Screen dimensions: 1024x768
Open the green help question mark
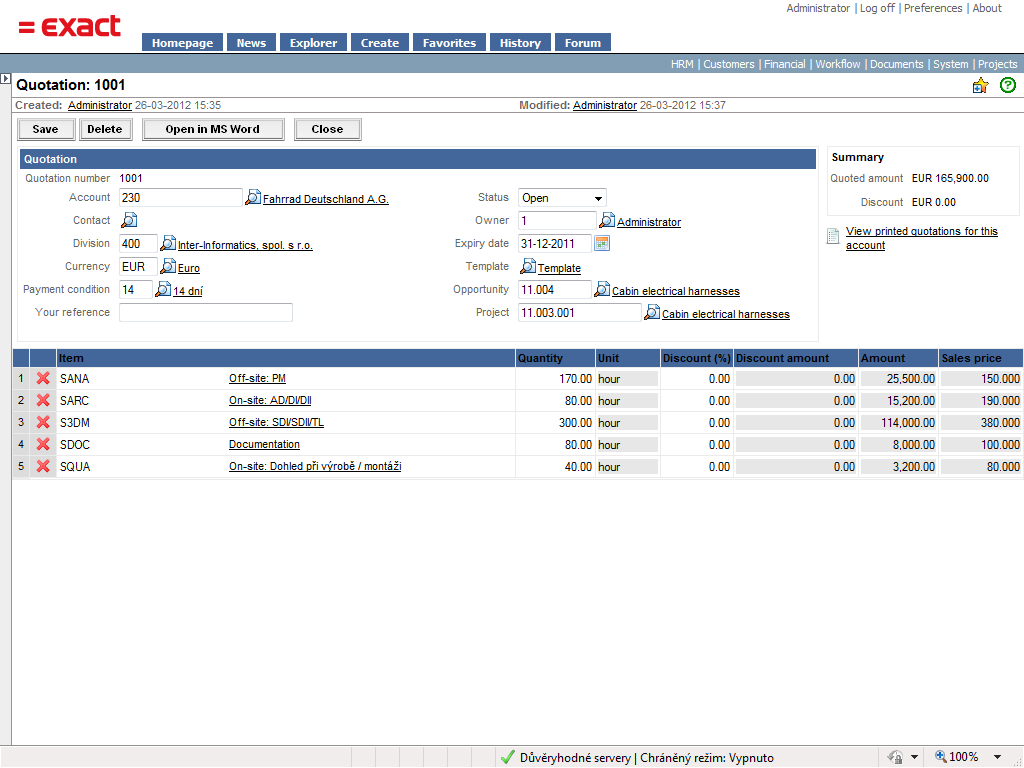click(1008, 85)
